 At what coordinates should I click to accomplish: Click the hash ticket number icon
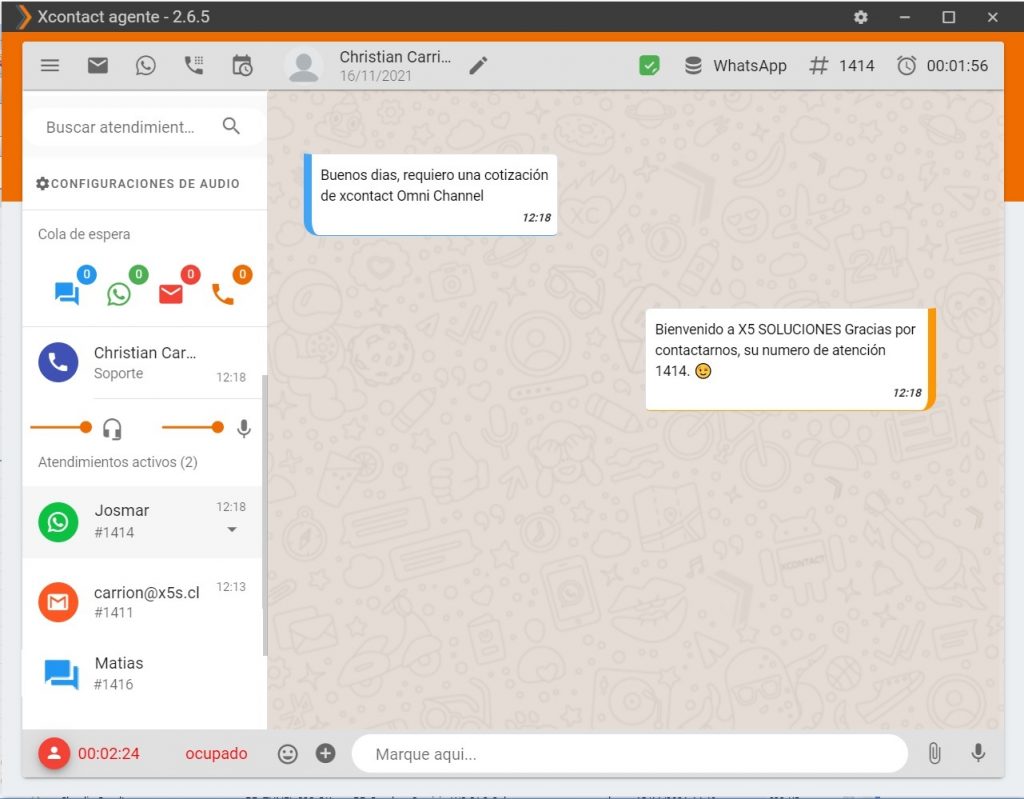click(x=818, y=65)
